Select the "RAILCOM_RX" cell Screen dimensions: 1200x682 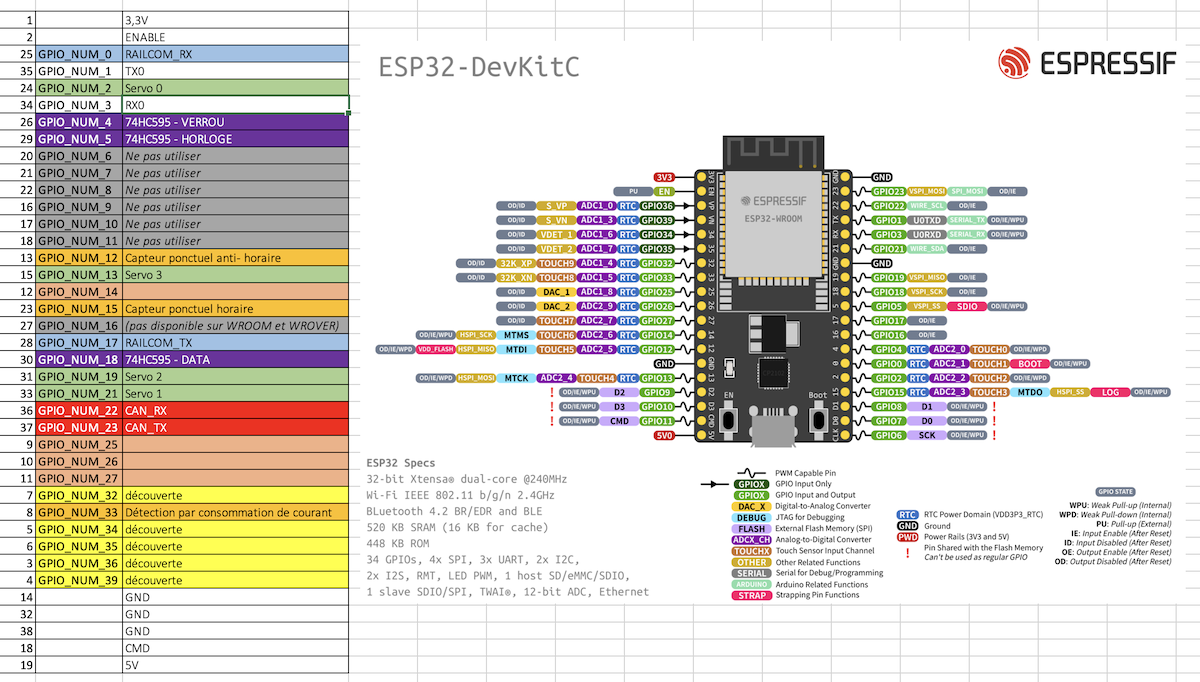[236, 54]
